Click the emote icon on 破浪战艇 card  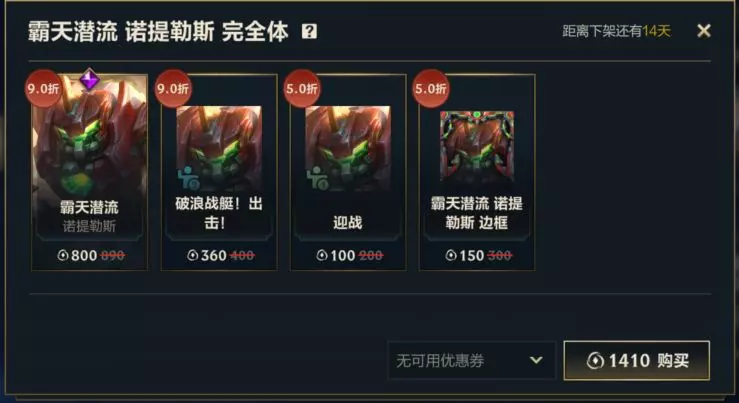click(x=189, y=178)
